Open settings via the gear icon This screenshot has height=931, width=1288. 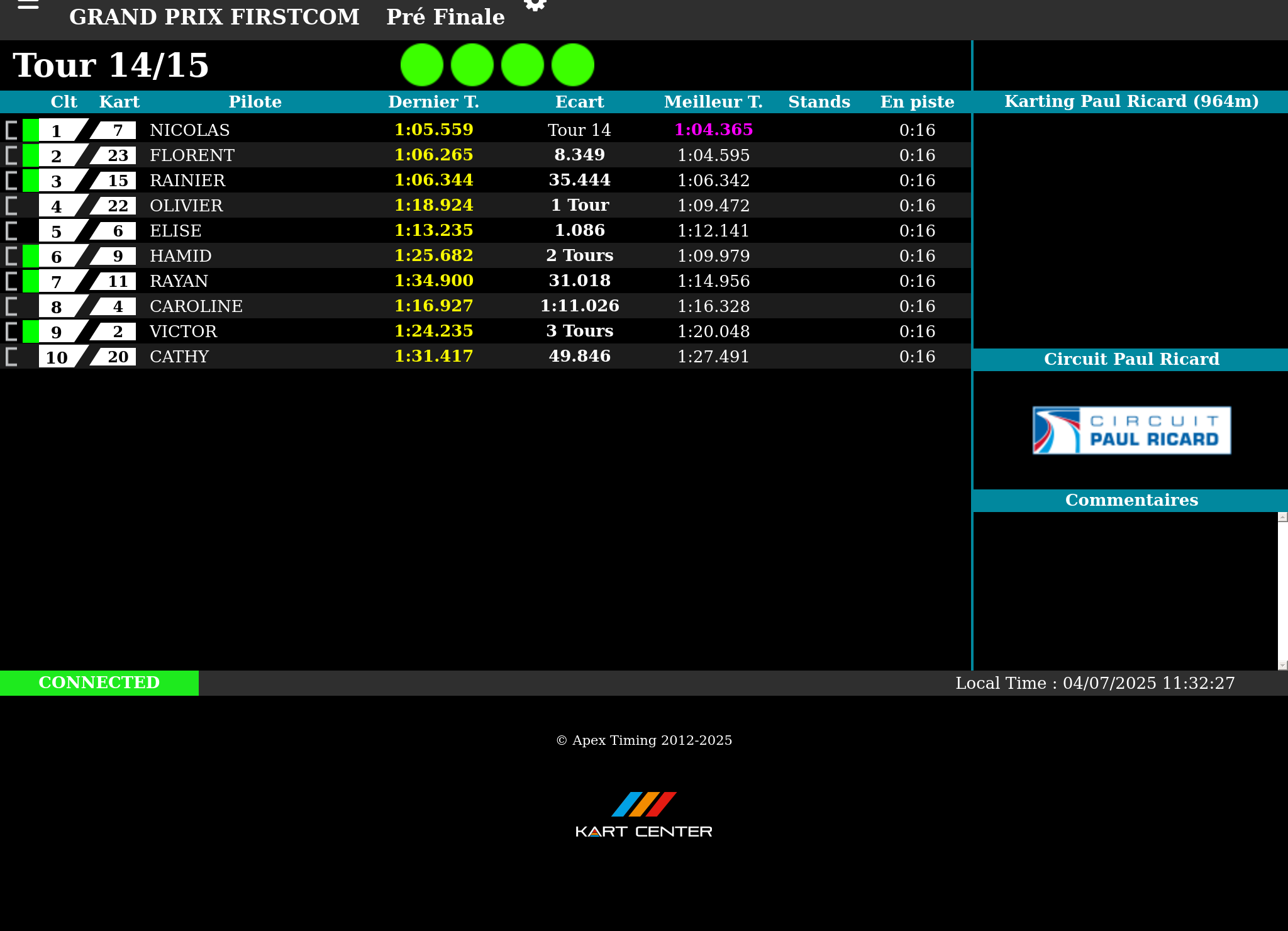pos(535,5)
